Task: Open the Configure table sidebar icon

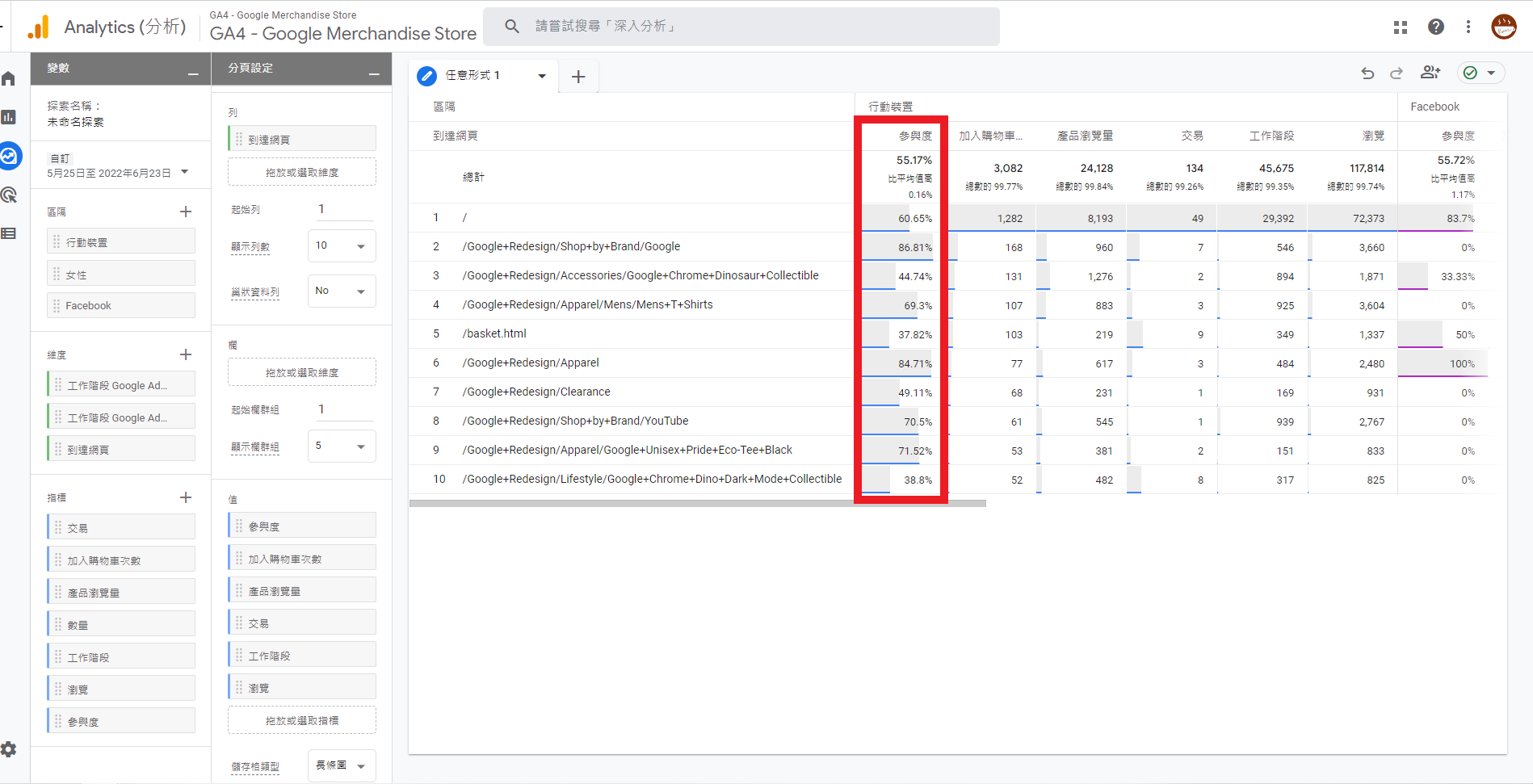Action: click(x=9, y=233)
